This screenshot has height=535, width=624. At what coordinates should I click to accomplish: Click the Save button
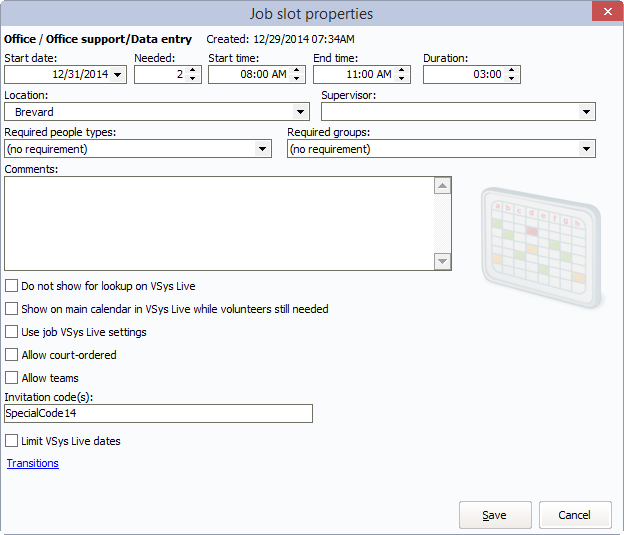coord(494,515)
